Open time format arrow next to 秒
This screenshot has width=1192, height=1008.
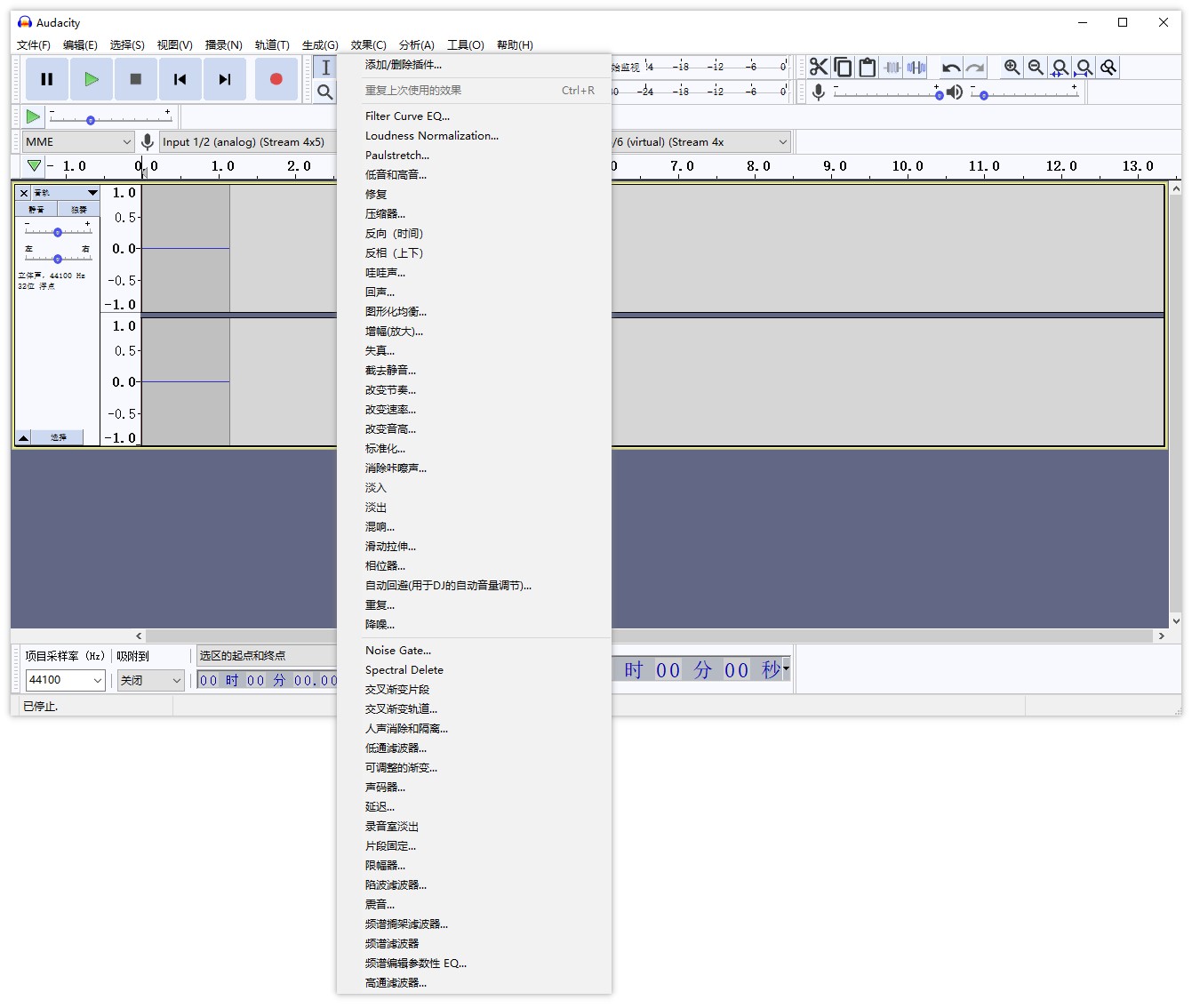pyautogui.click(x=786, y=669)
